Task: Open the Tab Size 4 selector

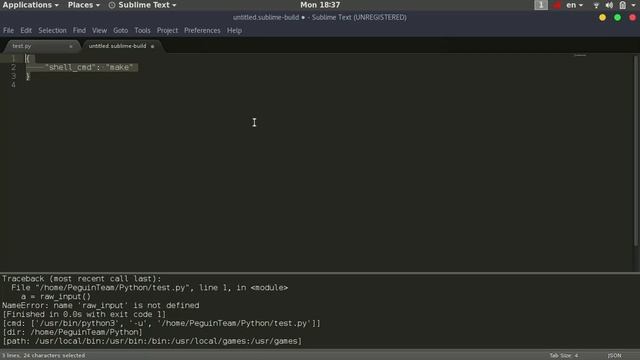Action: click(x=564, y=356)
